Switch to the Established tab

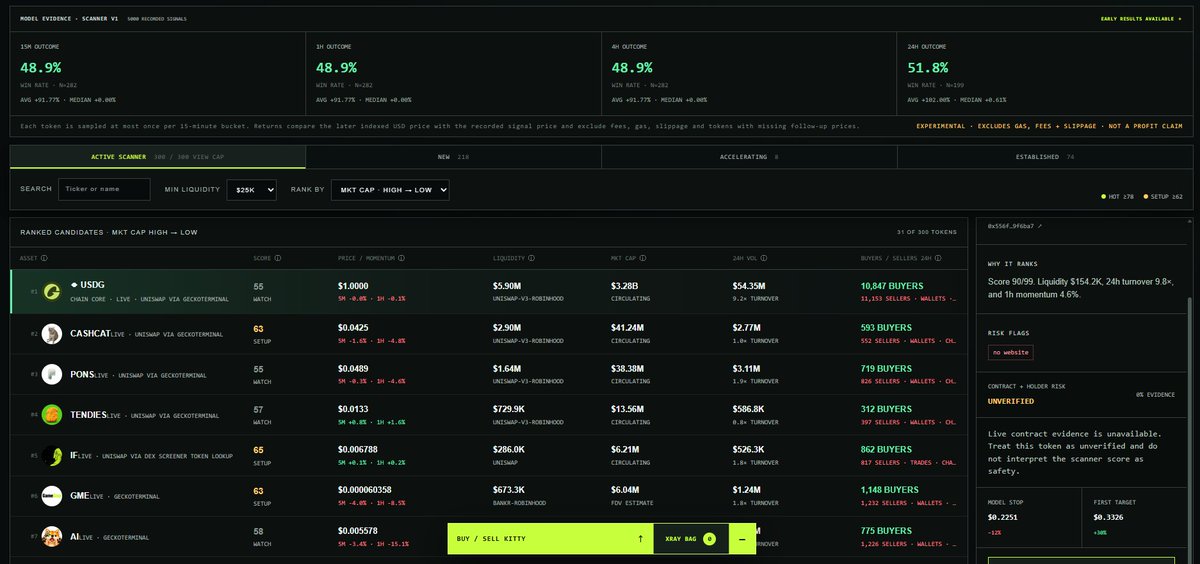tap(1044, 157)
